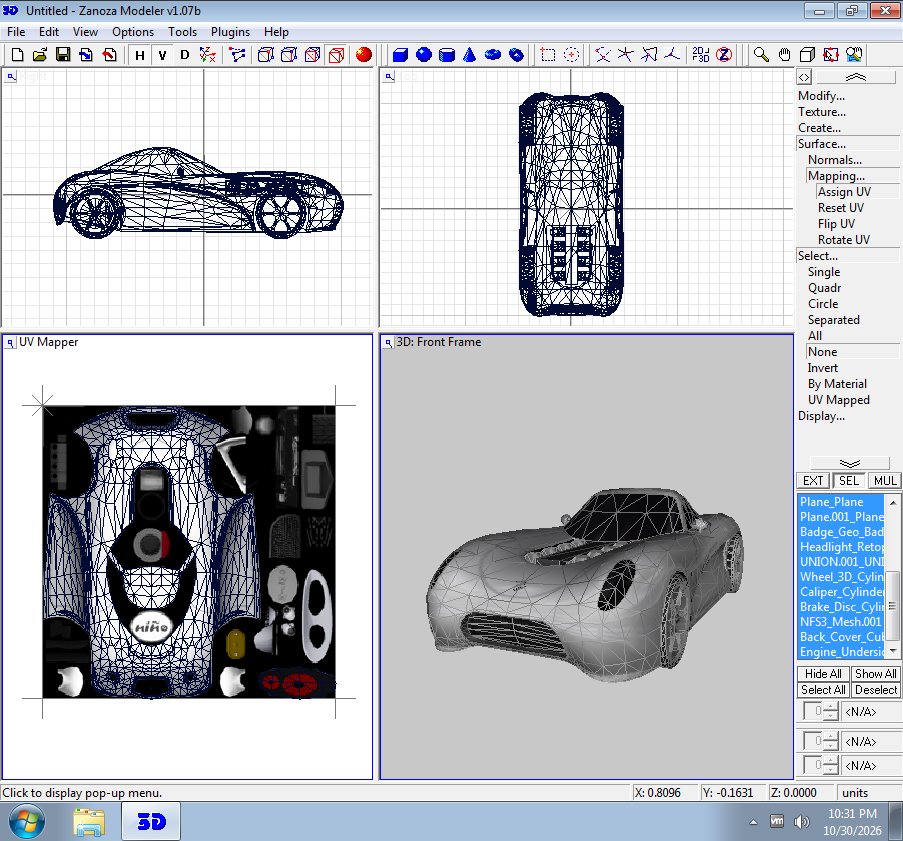Open the View menu
Image resolution: width=903 pixels, height=841 pixels.
tap(85, 32)
